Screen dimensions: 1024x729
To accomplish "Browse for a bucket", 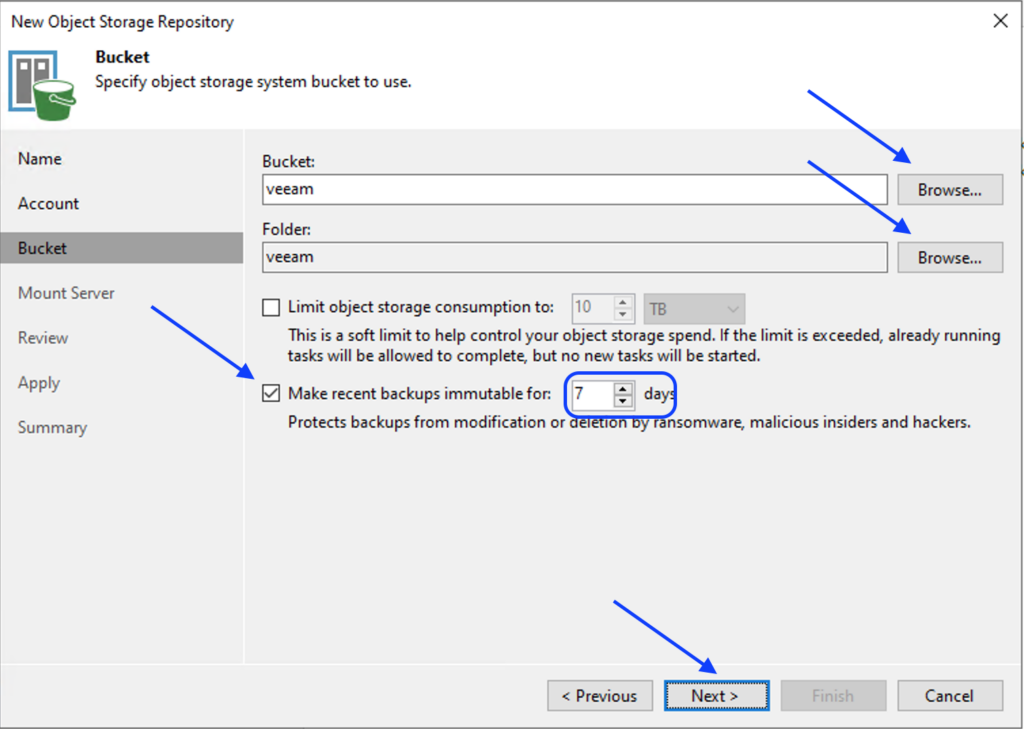I will coord(949,190).
